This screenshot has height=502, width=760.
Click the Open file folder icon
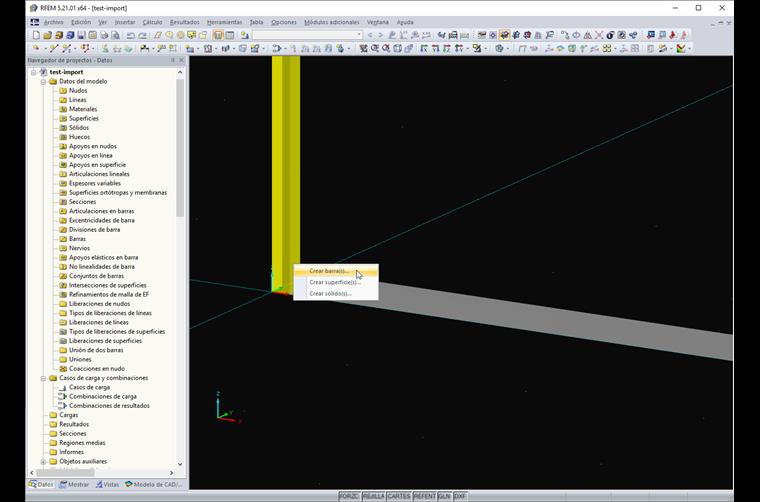(x=48, y=35)
